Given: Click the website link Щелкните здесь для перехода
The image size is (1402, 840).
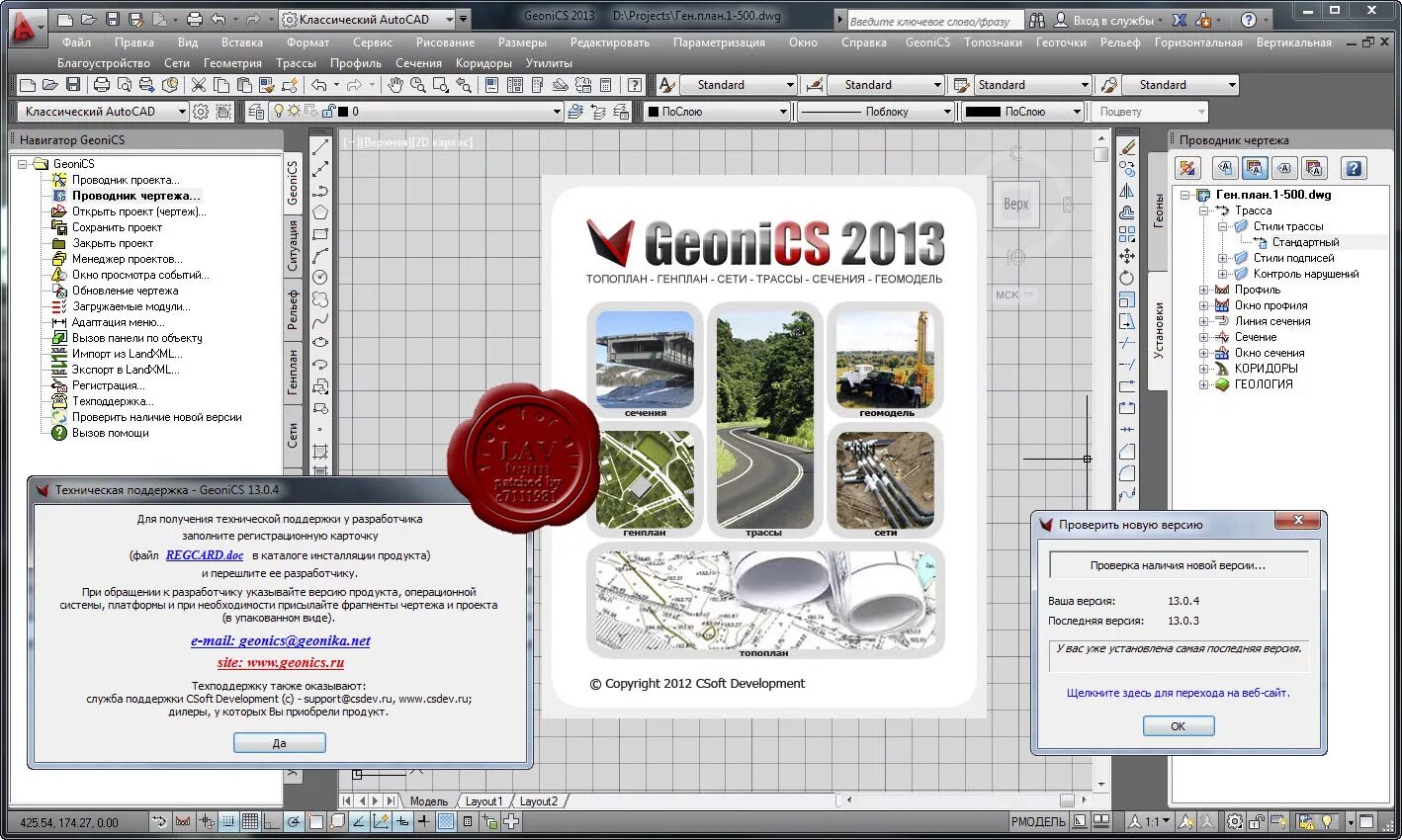Looking at the screenshot, I should tap(1178, 693).
